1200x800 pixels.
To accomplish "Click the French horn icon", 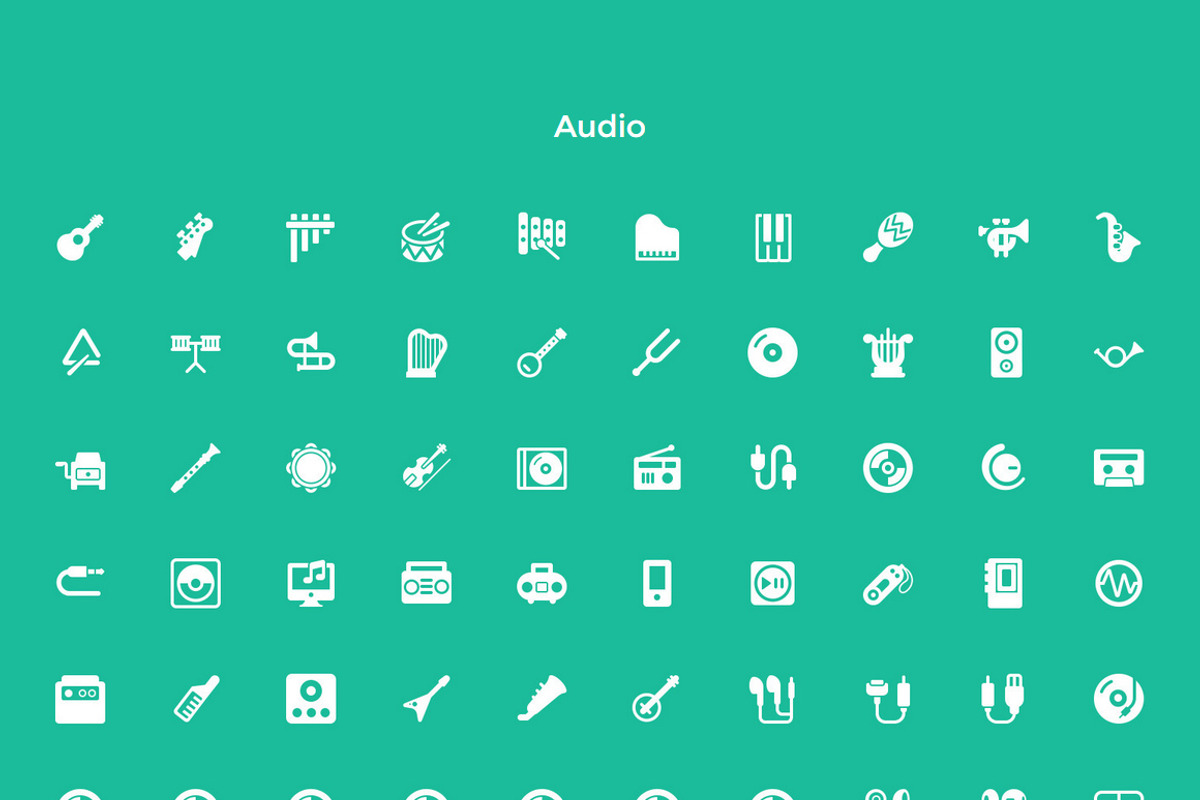I will (1118, 353).
